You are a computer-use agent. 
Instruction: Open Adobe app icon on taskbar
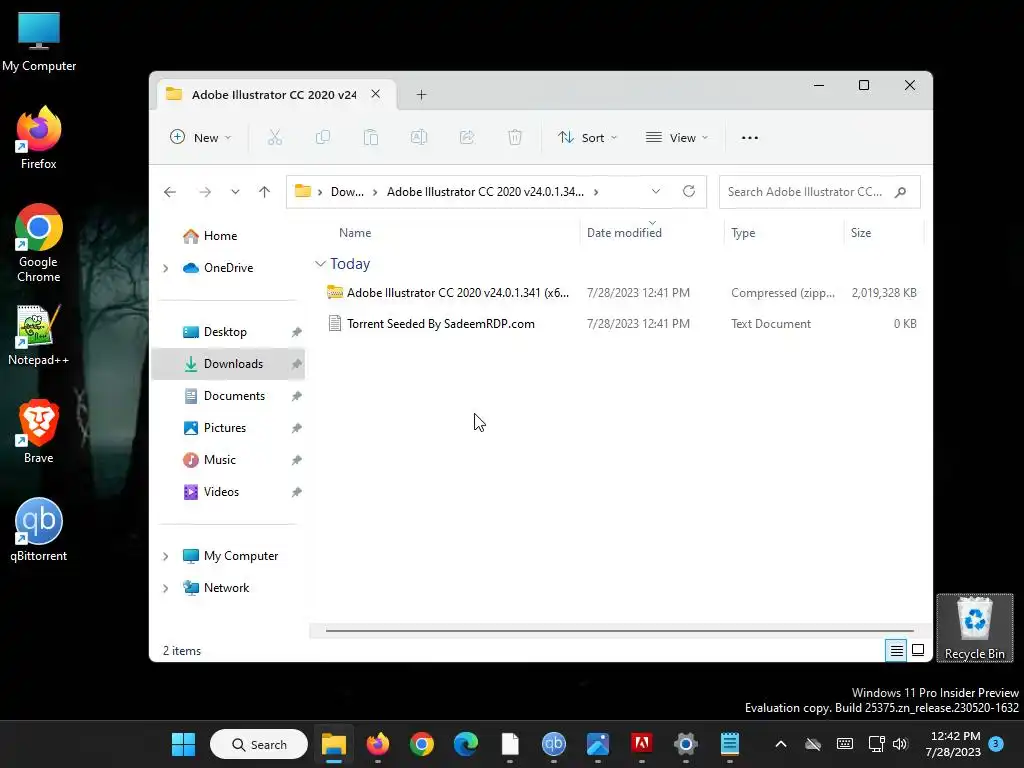pos(641,744)
